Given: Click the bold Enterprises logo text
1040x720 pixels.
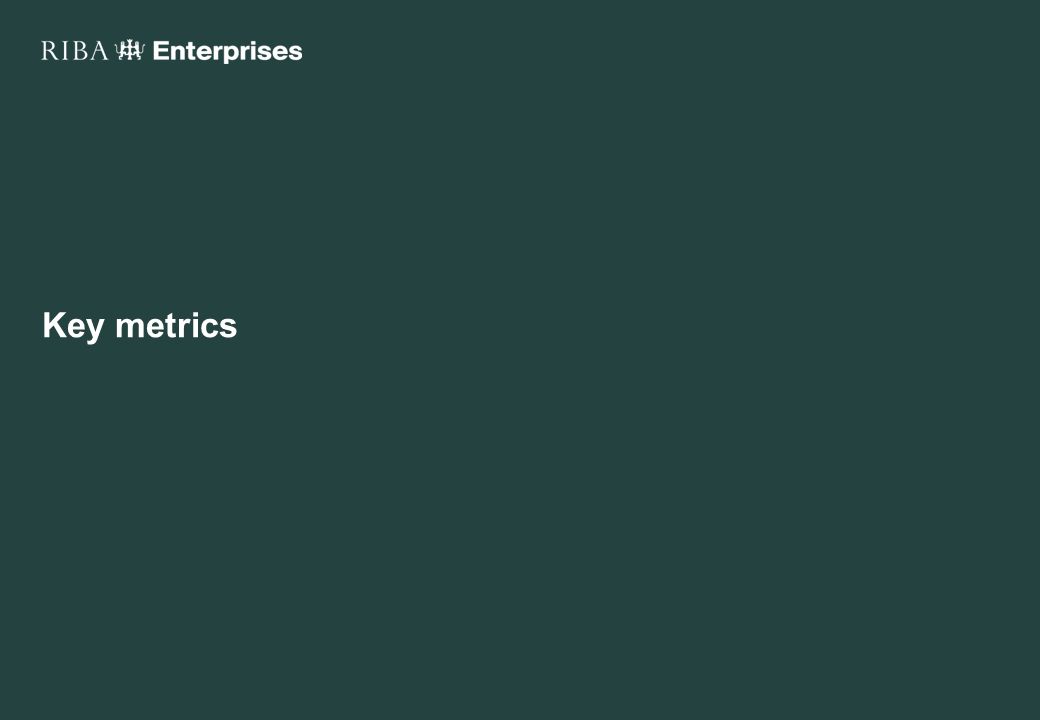Looking at the screenshot, I should click(228, 52).
